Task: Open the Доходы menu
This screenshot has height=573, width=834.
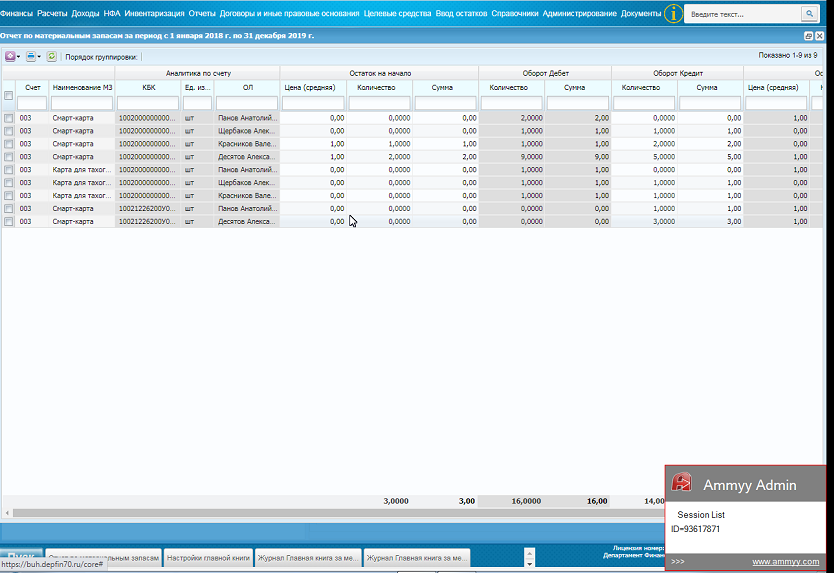Action: click(85, 13)
